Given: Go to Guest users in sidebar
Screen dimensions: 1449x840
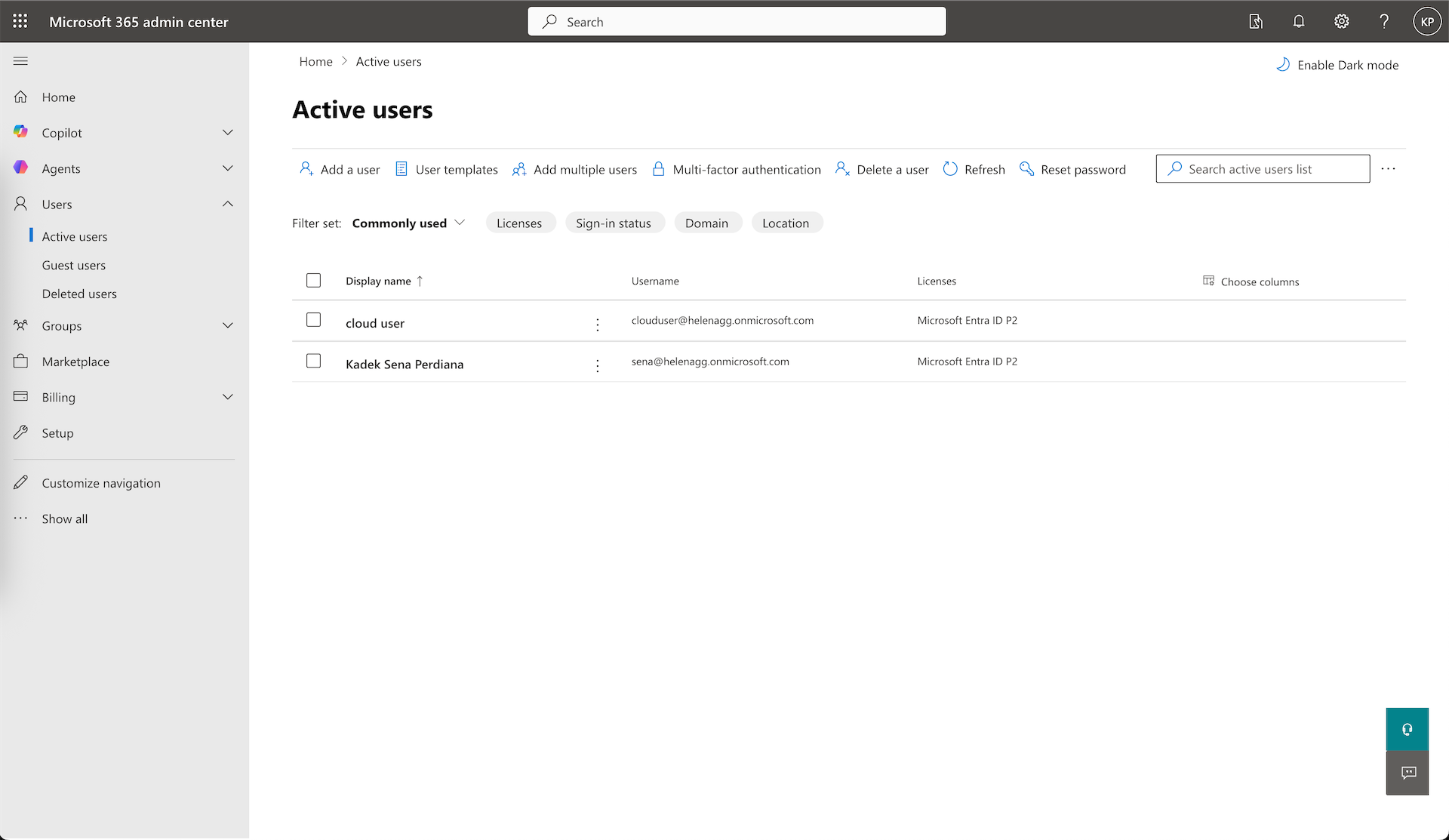Looking at the screenshot, I should click(73, 266).
